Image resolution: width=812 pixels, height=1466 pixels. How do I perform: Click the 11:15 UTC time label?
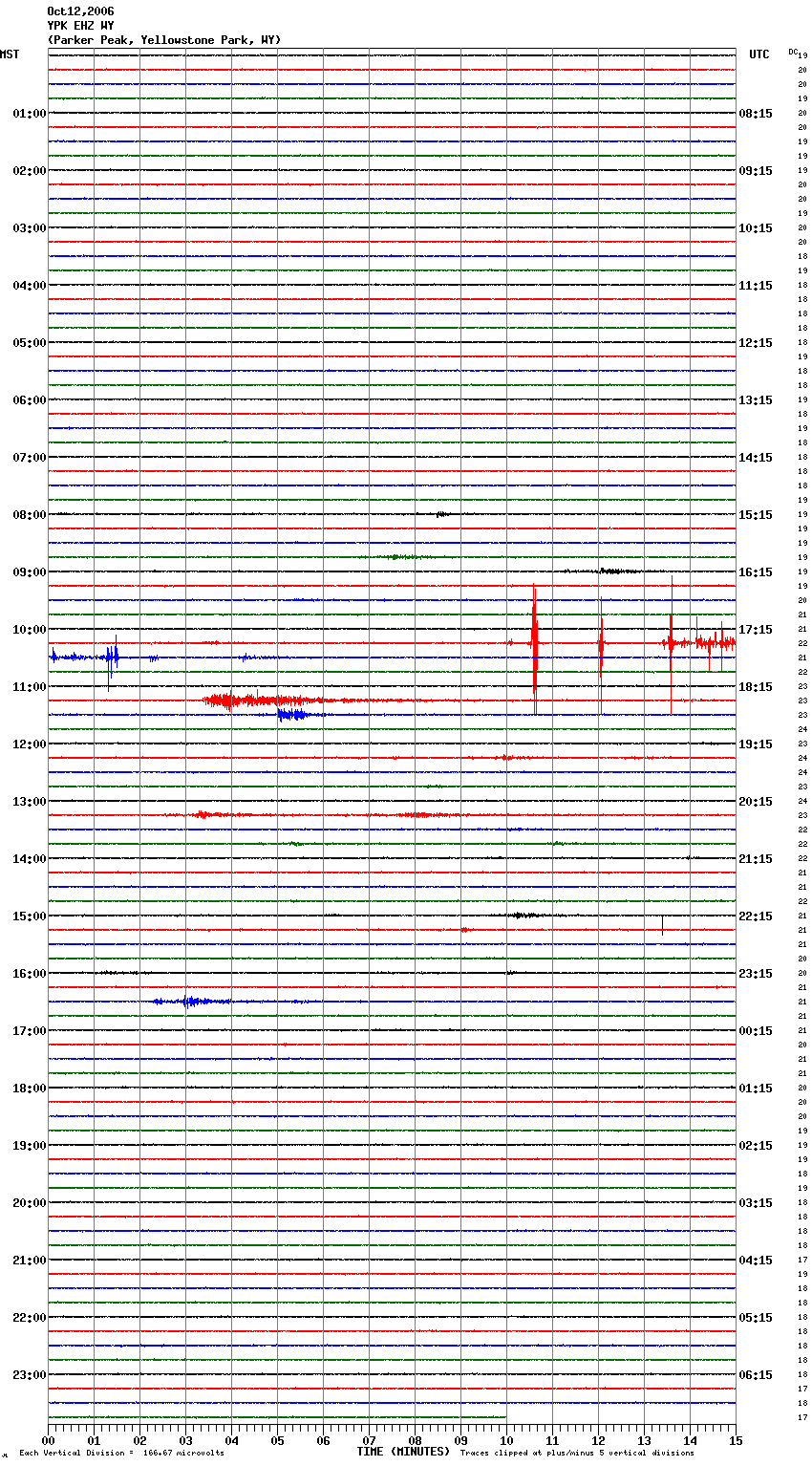(756, 286)
